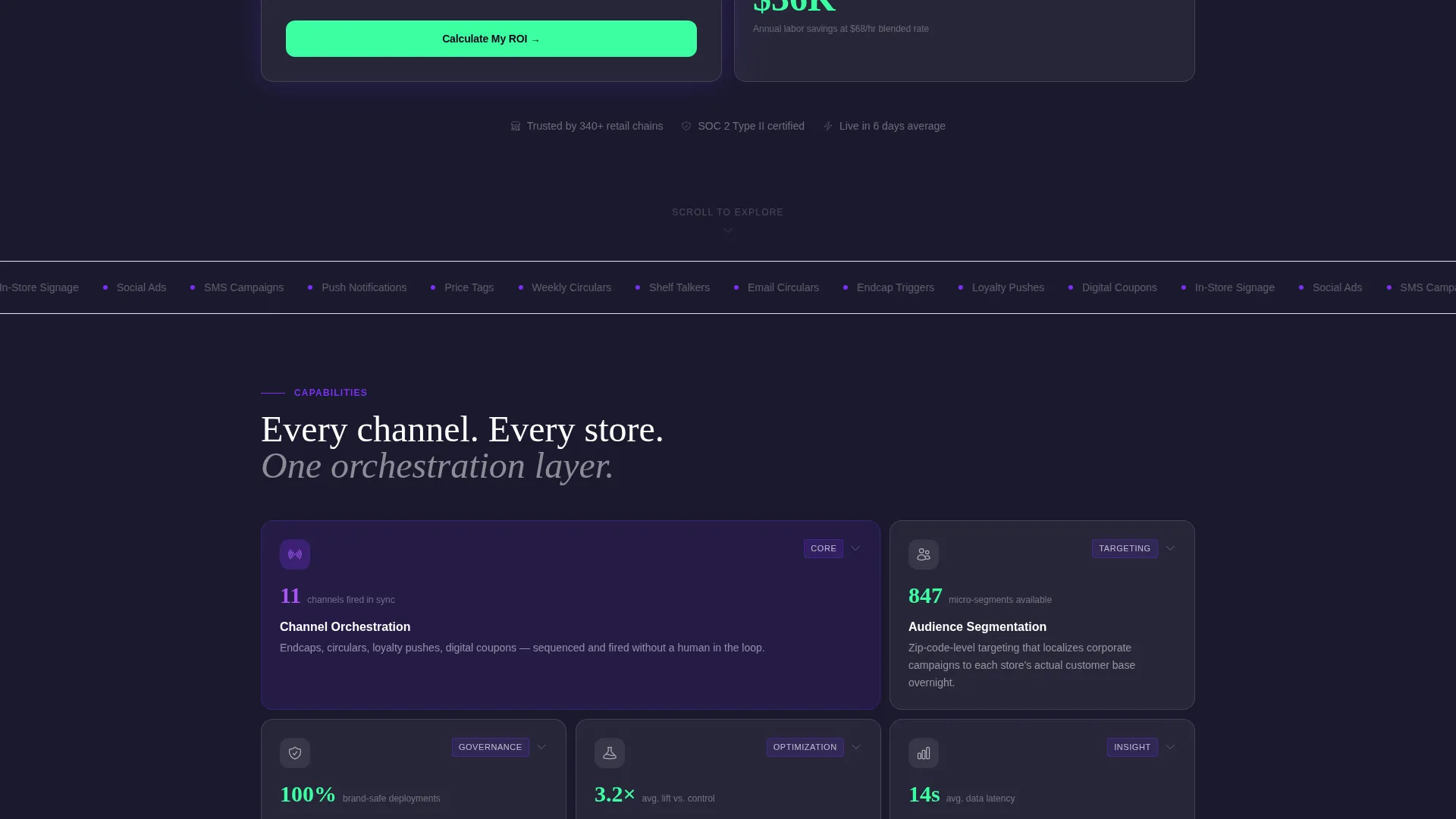This screenshot has height=819, width=1456.
Task: Click the Trusted by 340+ retail chains text
Action: 595,126
